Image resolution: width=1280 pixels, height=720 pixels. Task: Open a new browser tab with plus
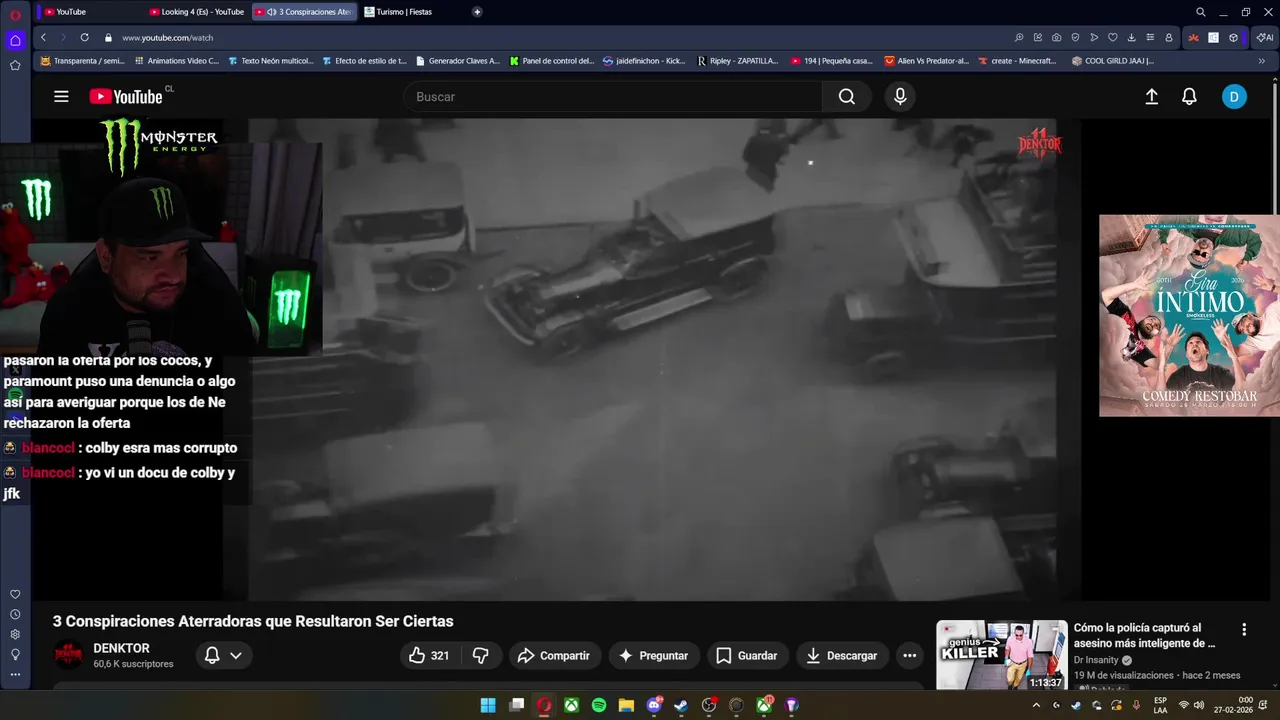coord(477,12)
